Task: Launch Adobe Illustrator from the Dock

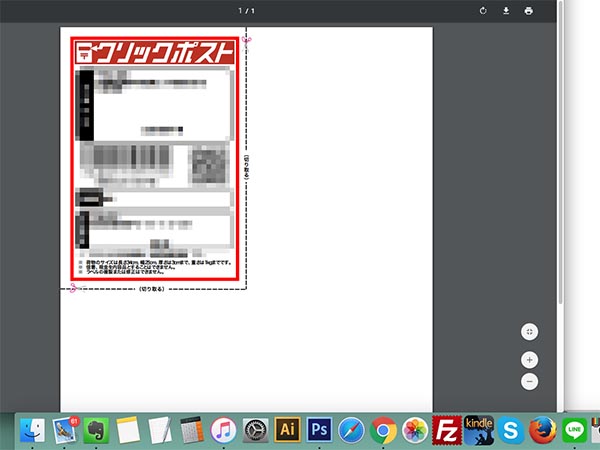Action: click(287, 430)
